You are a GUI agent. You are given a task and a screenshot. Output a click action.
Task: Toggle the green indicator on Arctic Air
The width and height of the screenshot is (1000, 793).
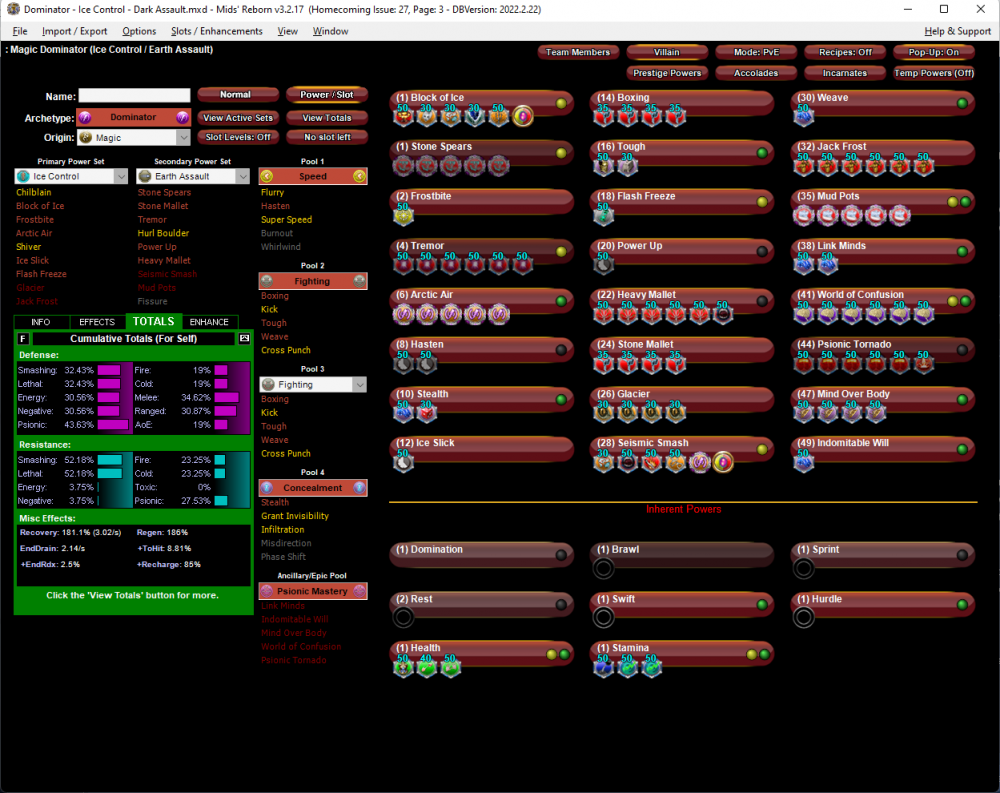(x=561, y=301)
